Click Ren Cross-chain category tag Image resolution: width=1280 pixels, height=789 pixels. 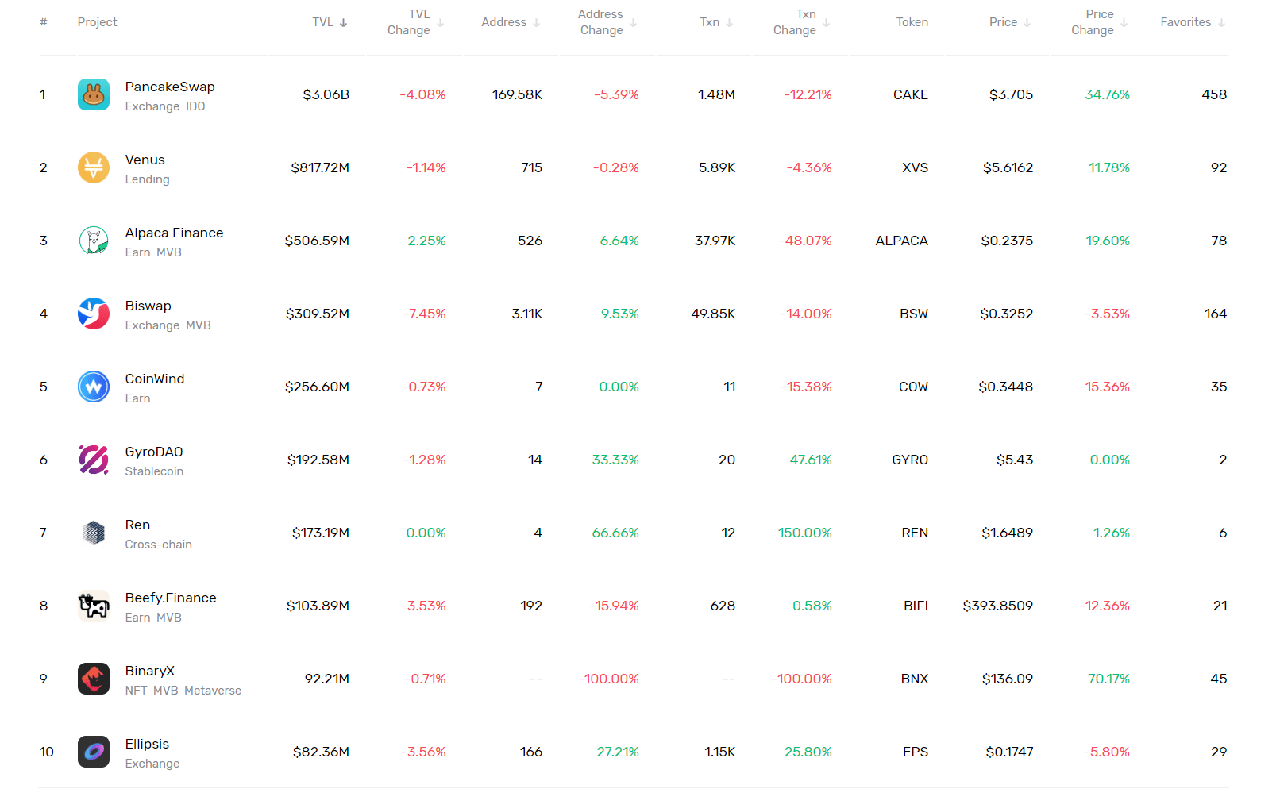click(x=158, y=544)
